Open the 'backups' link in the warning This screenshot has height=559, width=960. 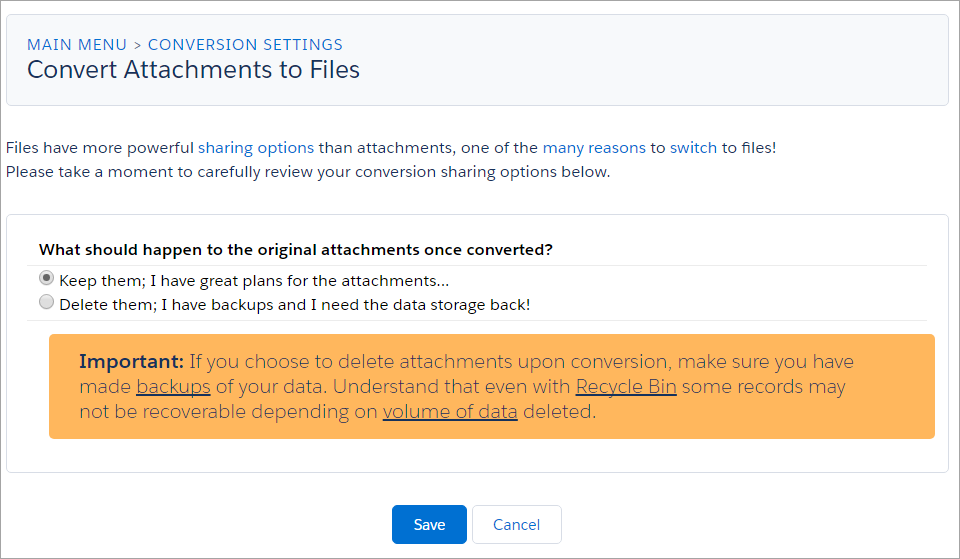pos(173,387)
